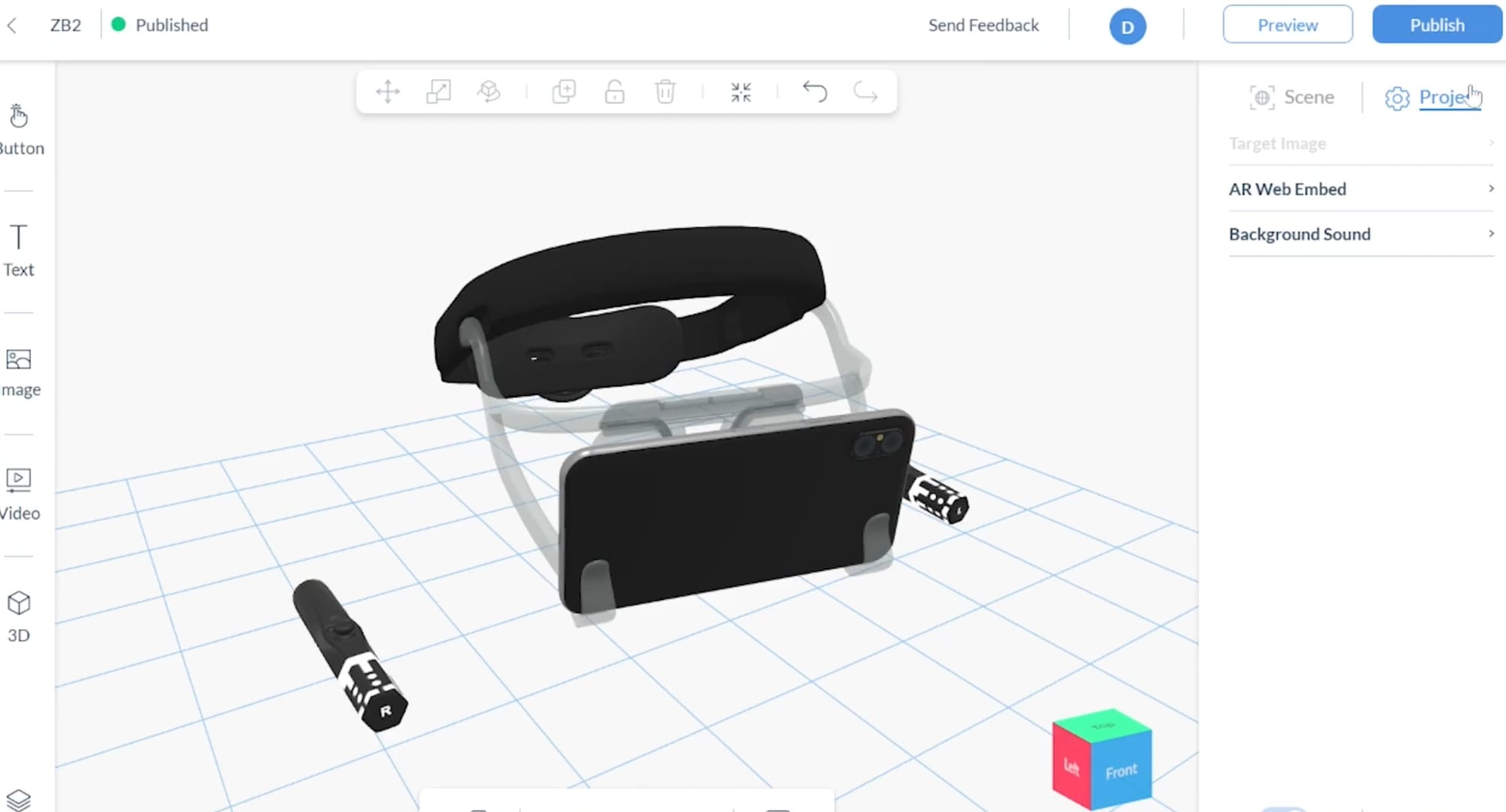The width and height of the screenshot is (1506, 812).
Task: Add a Video element from sidebar
Action: (x=20, y=494)
